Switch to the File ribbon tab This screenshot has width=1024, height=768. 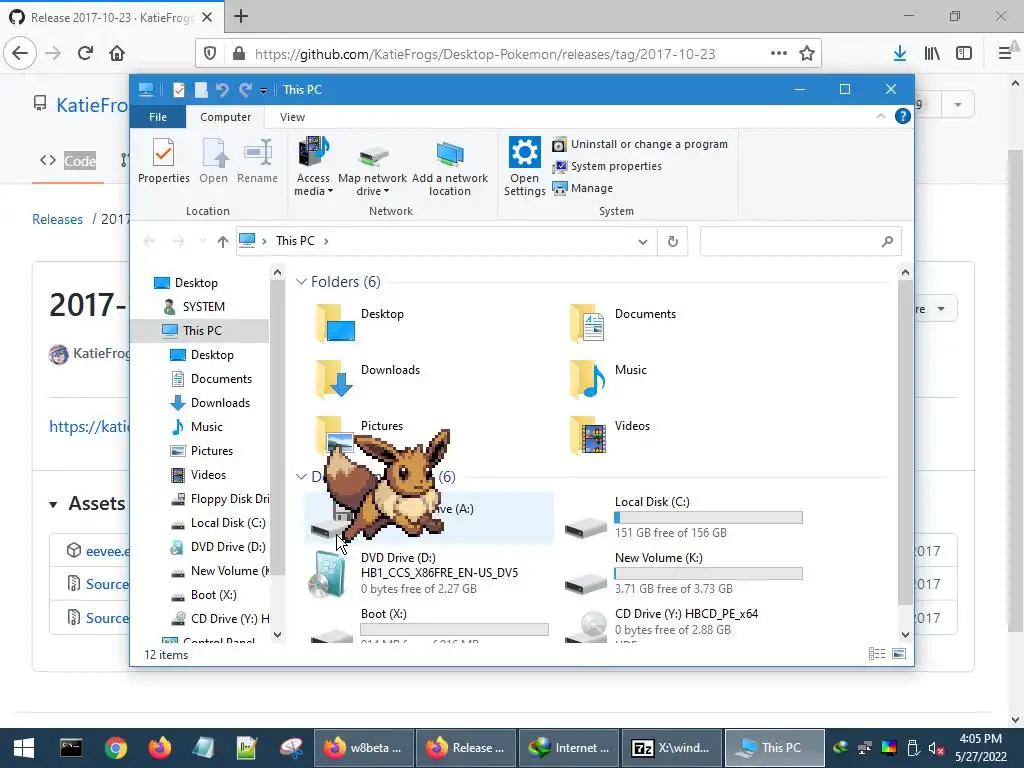(158, 117)
